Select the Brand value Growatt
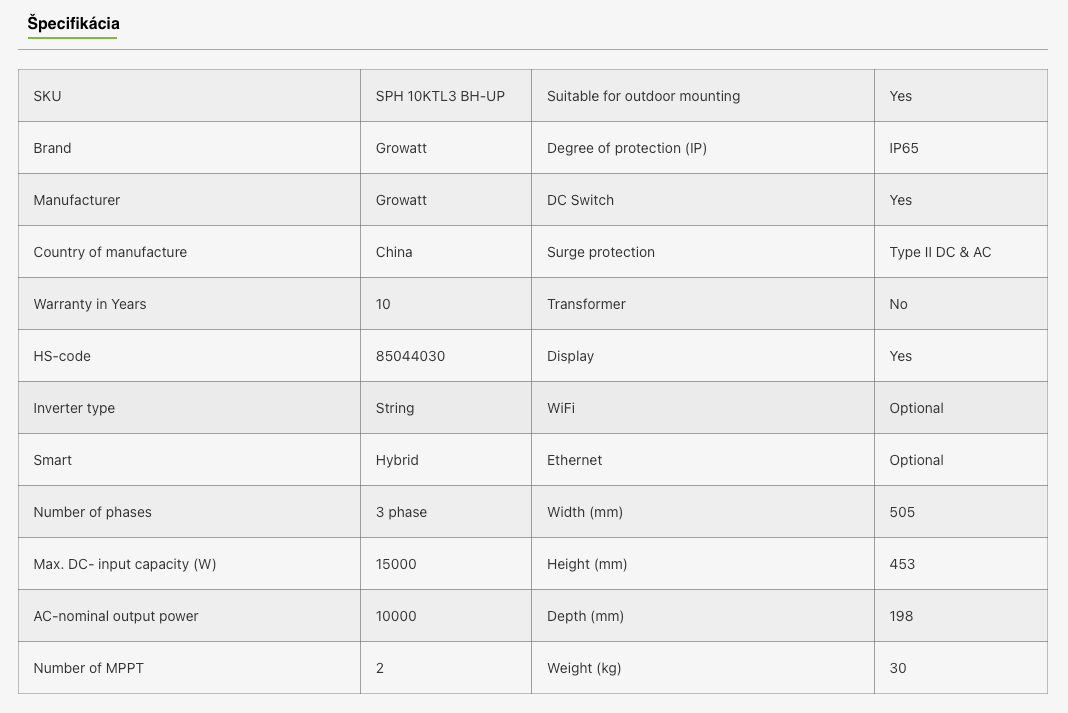 [401, 148]
